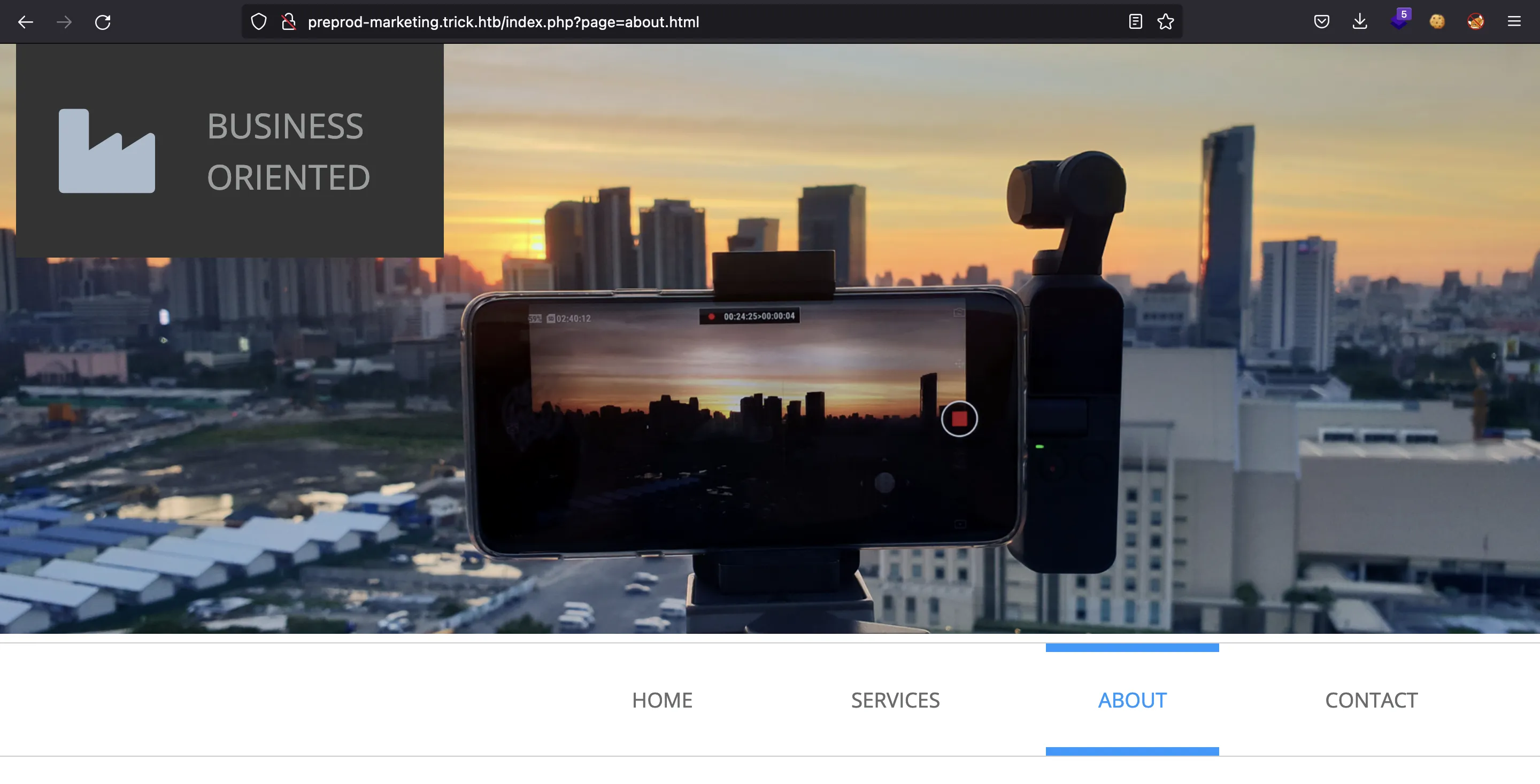Select the ABOUT navigation tab

1133,700
